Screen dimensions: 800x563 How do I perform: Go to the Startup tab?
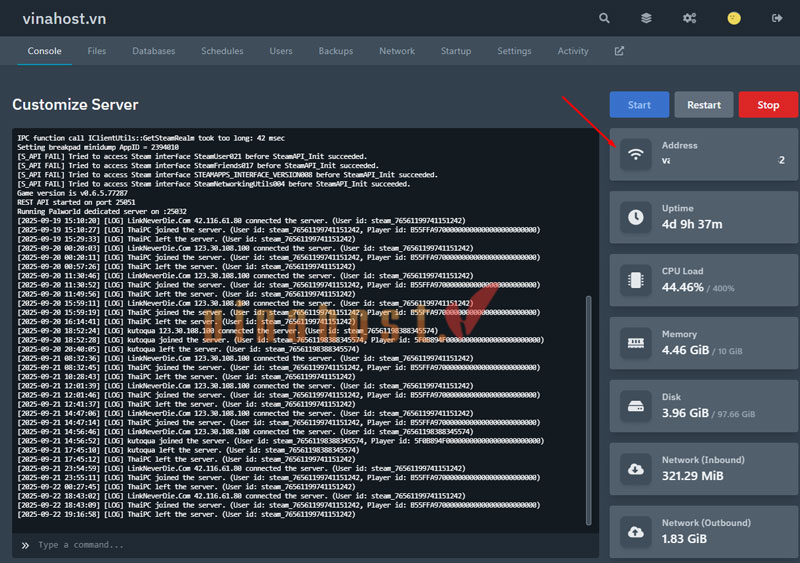(x=456, y=51)
